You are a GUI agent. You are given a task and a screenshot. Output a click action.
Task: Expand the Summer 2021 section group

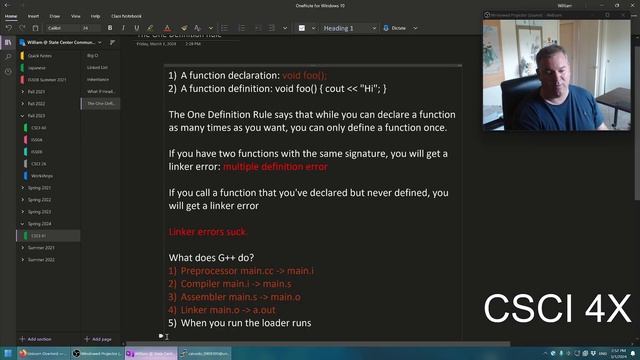click(22, 248)
